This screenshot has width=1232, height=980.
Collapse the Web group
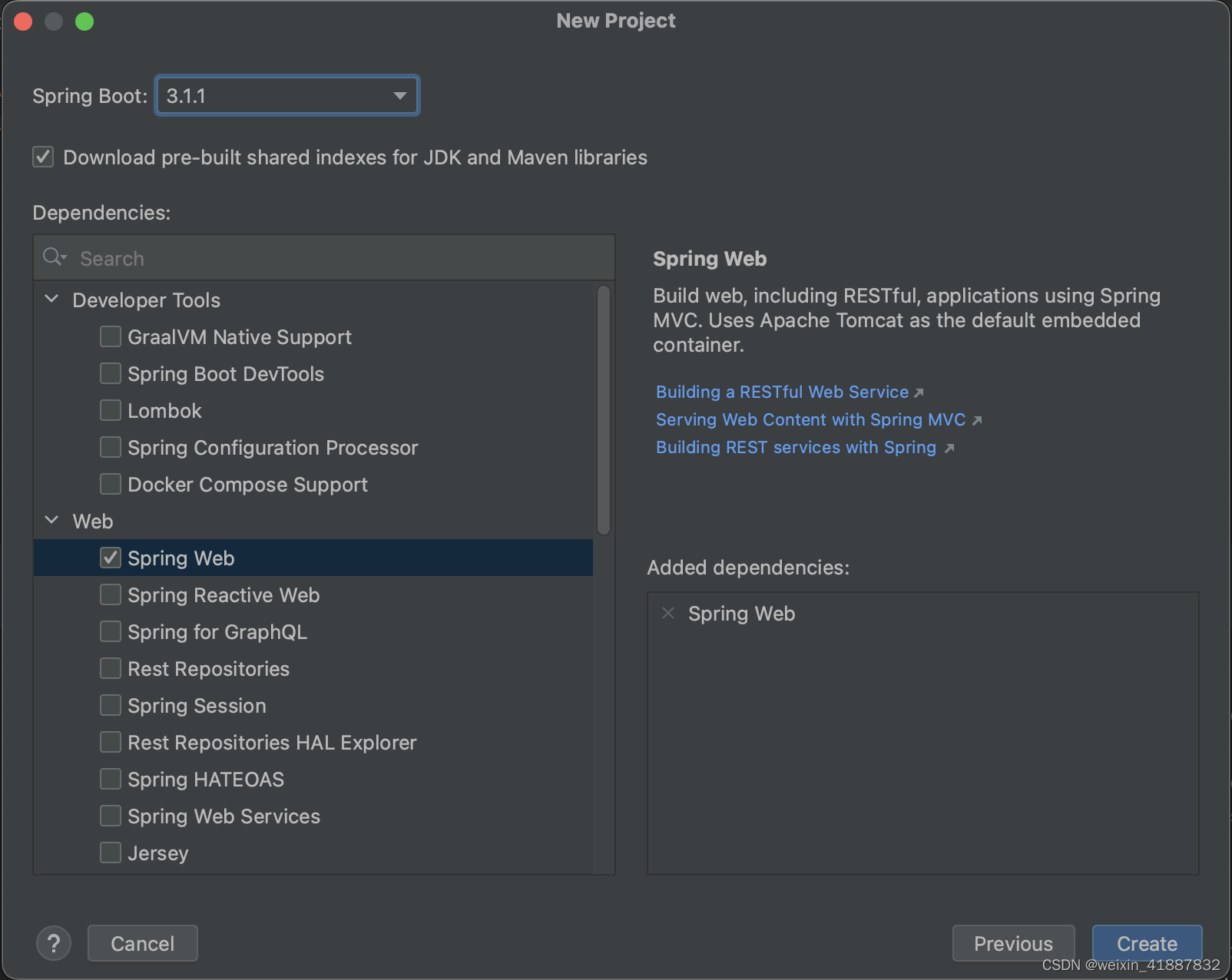click(52, 520)
